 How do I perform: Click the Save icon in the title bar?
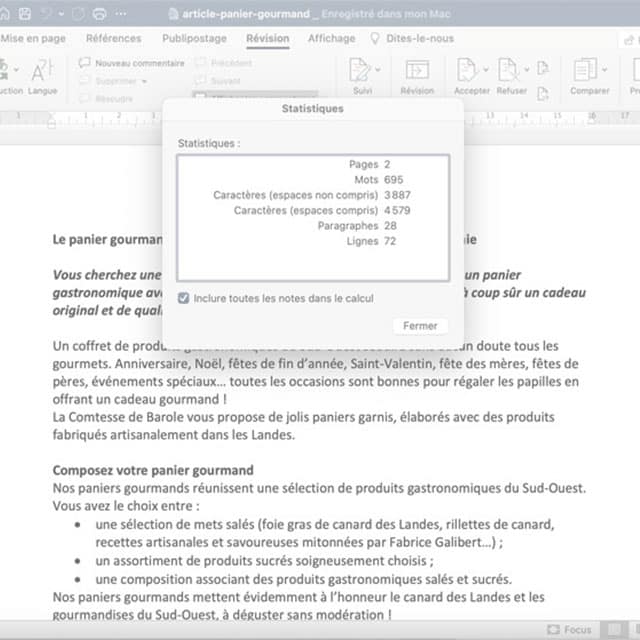[x=25, y=14]
